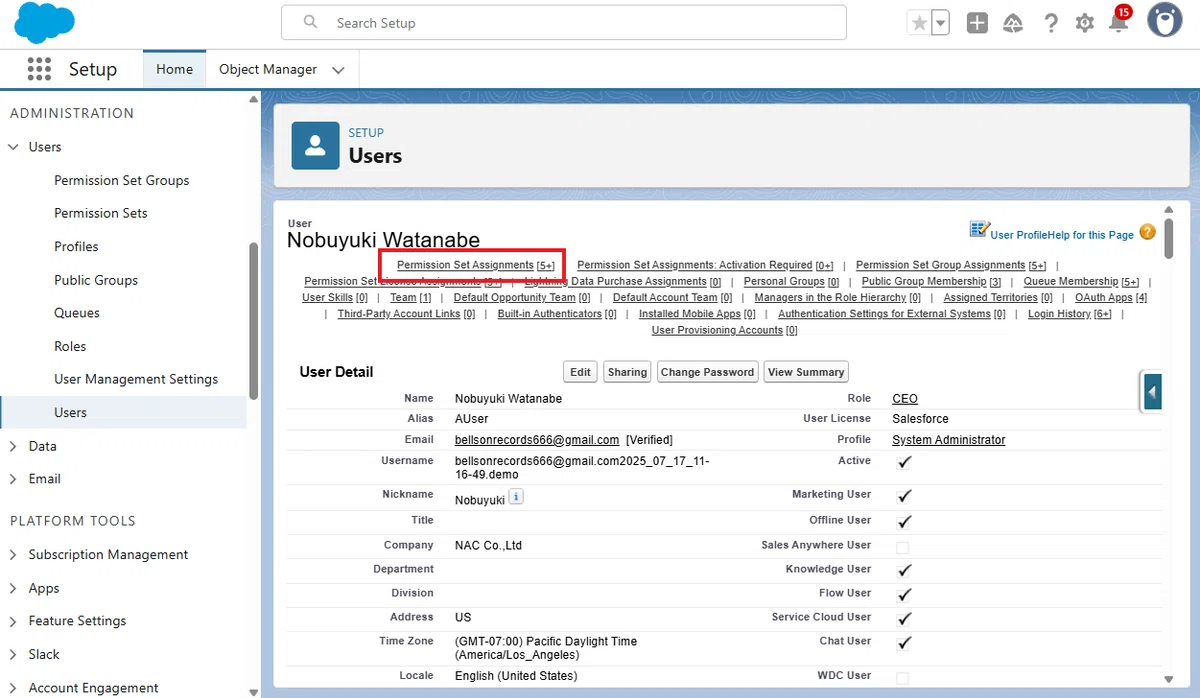Expand the Data section

(x=13, y=446)
